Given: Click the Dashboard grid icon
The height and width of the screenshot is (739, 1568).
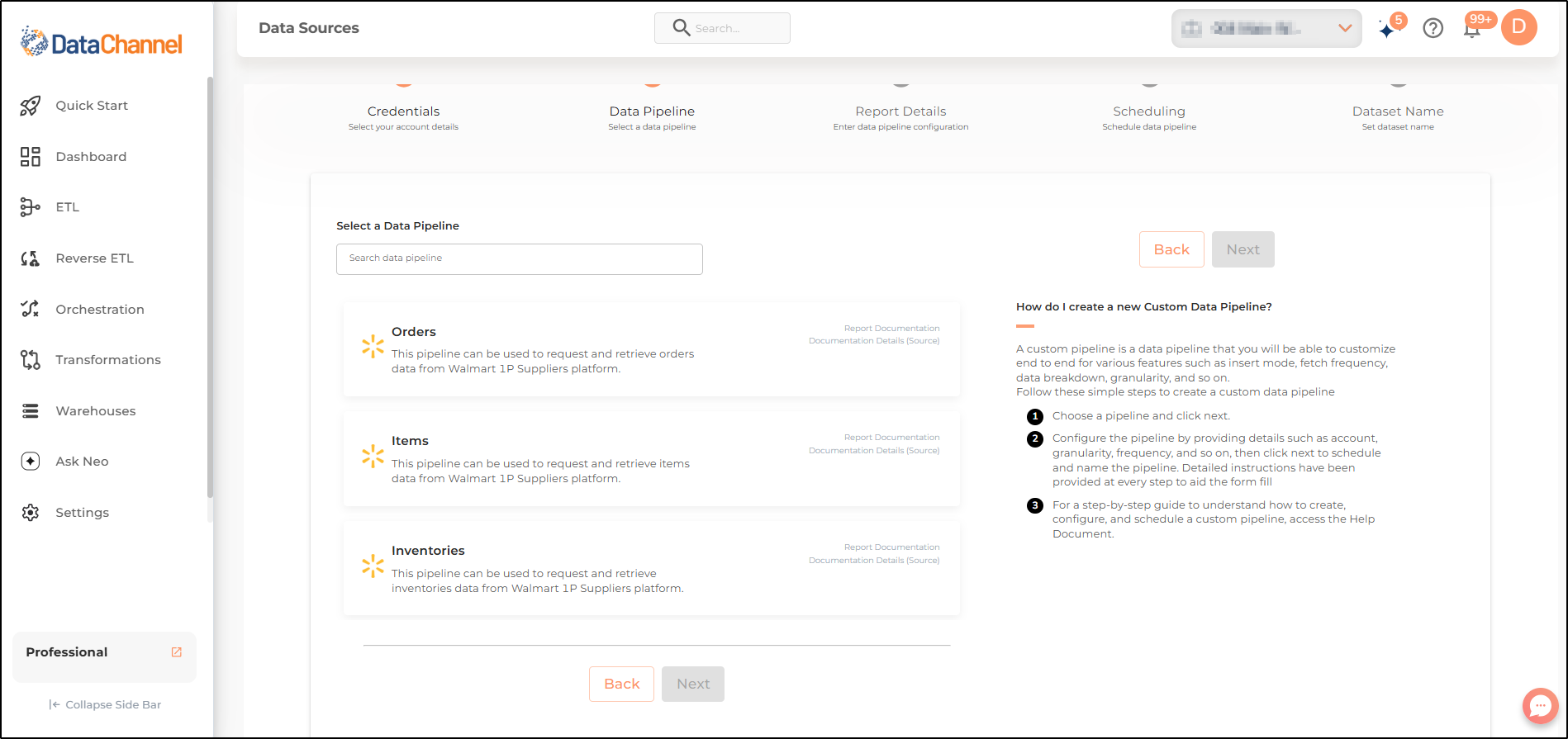Looking at the screenshot, I should click(31, 157).
